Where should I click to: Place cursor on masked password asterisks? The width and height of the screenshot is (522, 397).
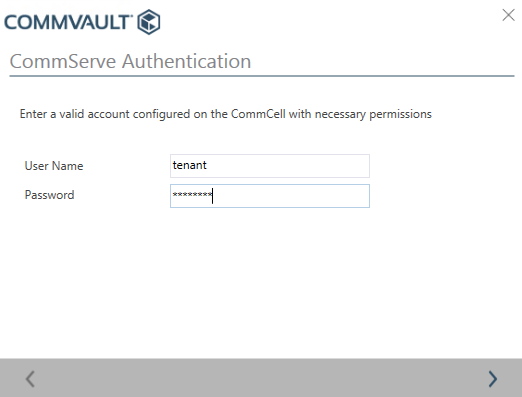[192, 194]
